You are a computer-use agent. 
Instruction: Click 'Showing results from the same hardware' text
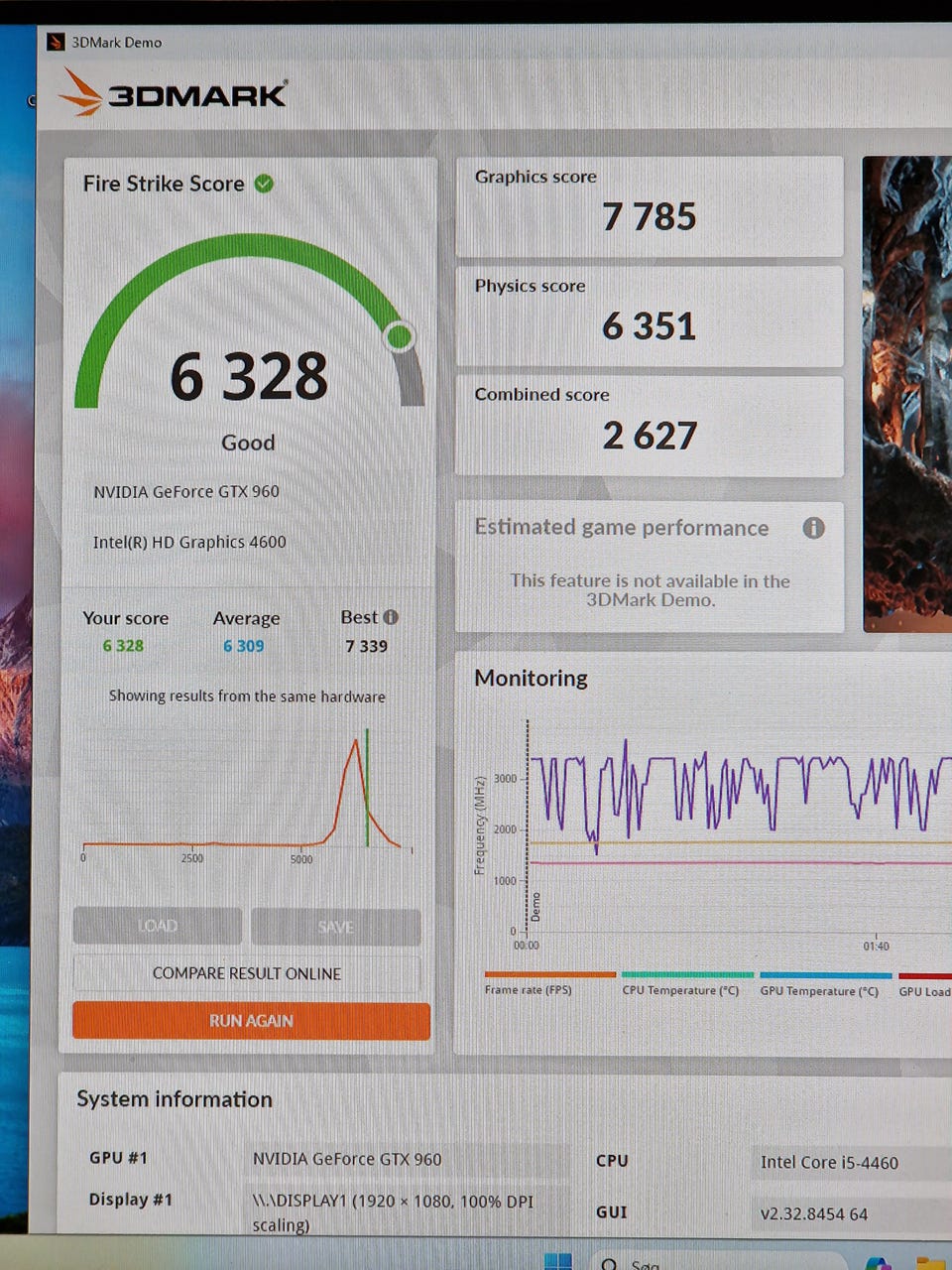tap(247, 697)
